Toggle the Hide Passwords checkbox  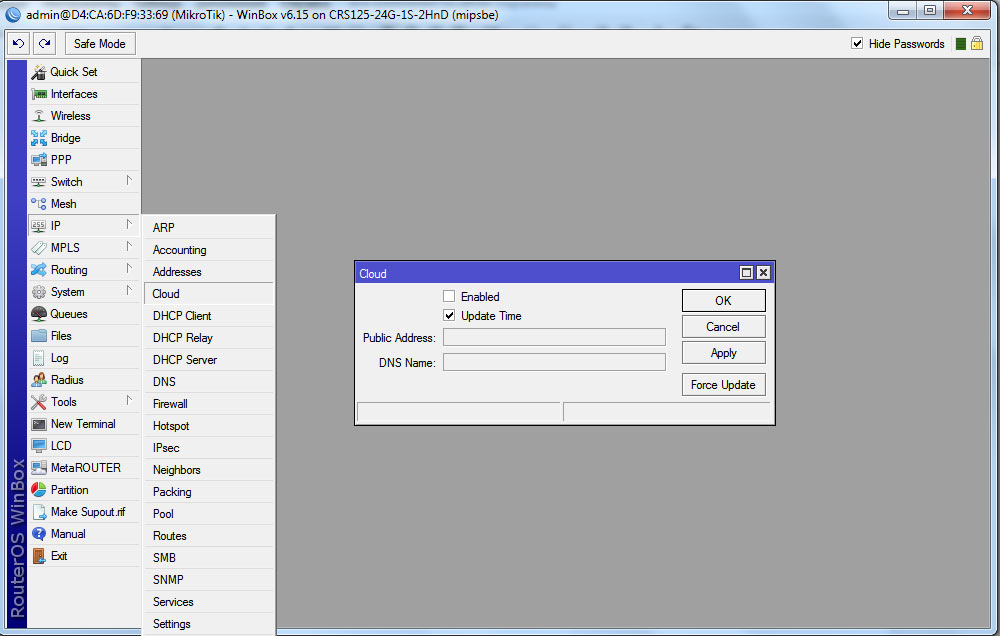pyautogui.click(x=857, y=44)
